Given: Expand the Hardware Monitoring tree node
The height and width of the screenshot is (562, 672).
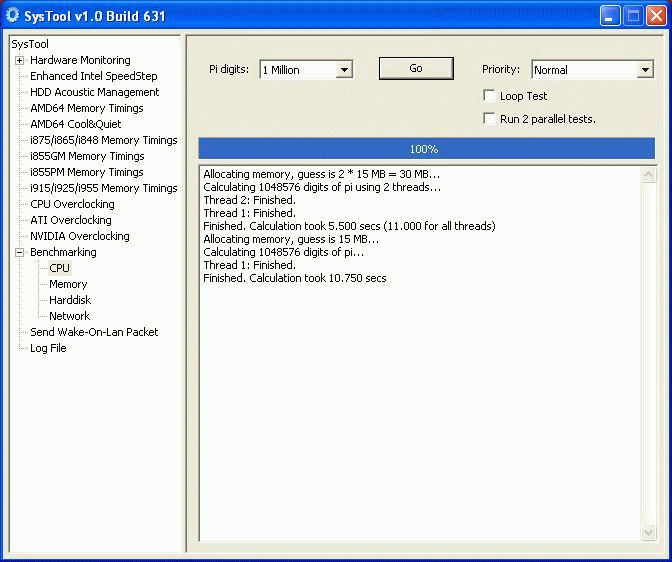Looking at the screenshot, I should pyautogui.click(x=19, y=60).
